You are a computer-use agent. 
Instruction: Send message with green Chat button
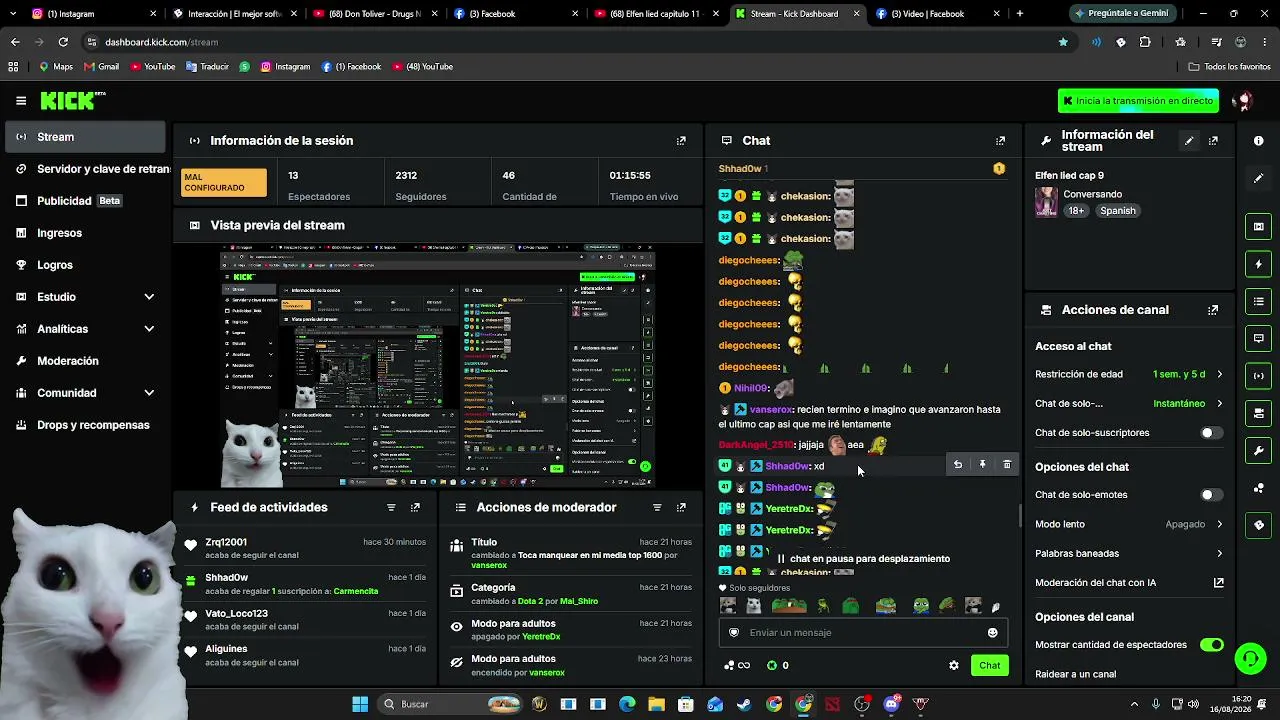tap(989, 665)
